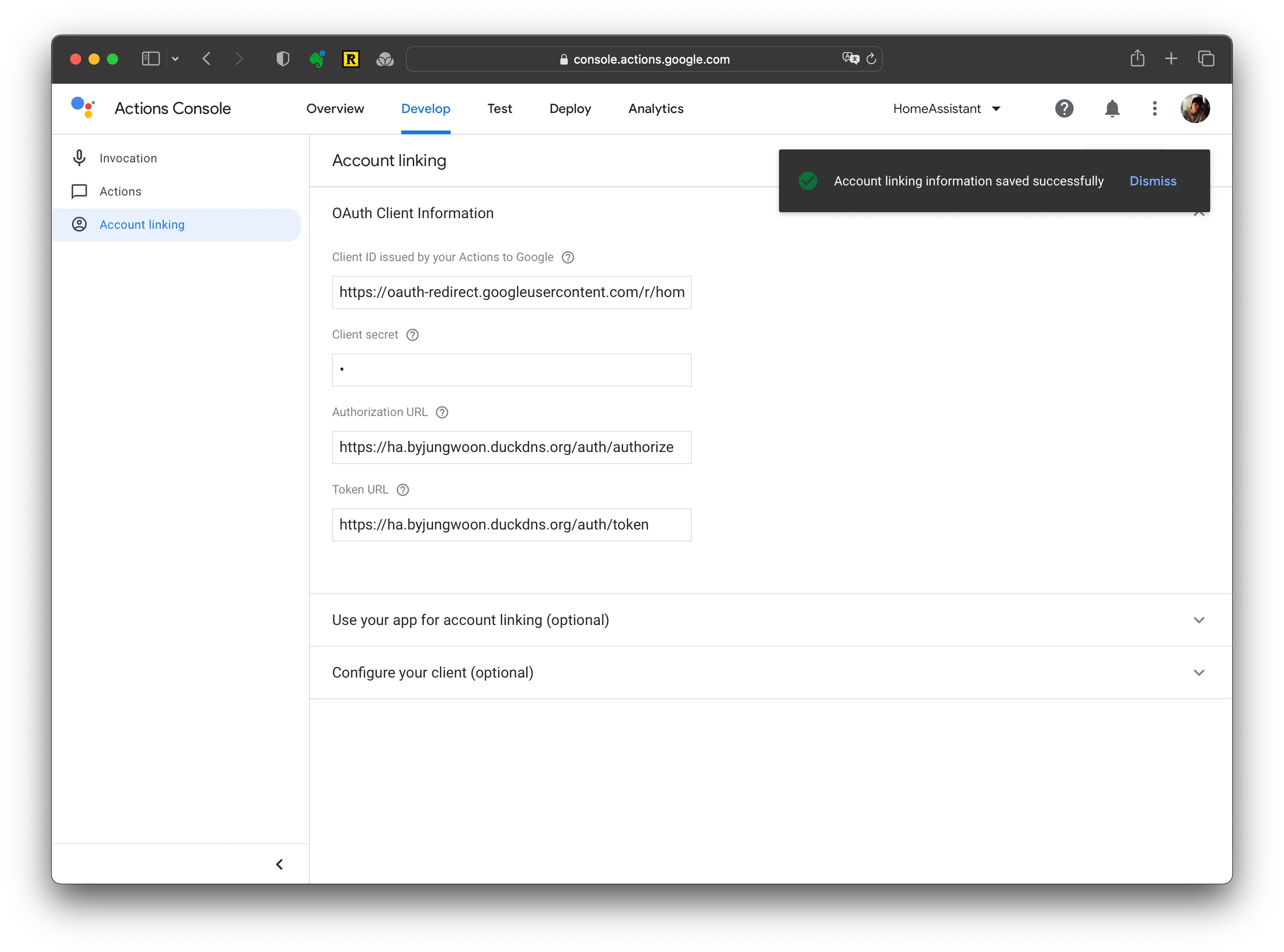This screenshot has height=952, width=1284.
Task: Click the Safari forward arrow
Action: pos(239,59)
